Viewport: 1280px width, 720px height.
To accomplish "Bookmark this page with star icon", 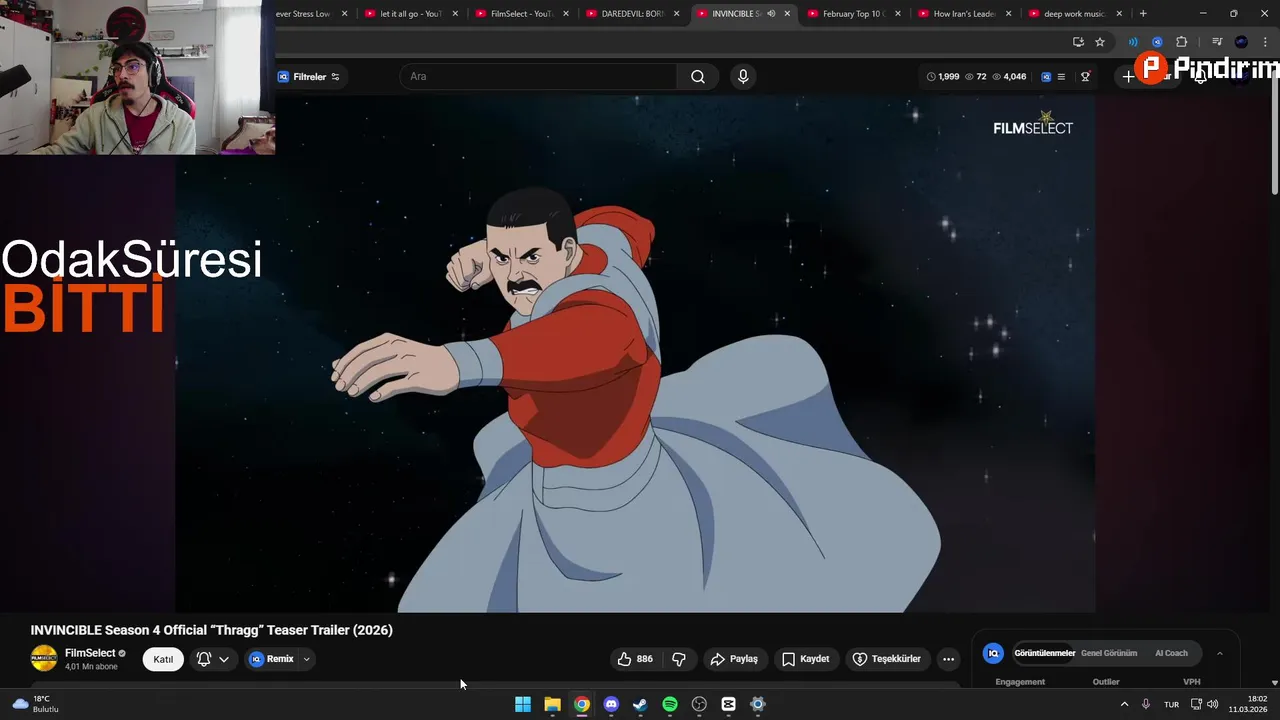I will point(1100,42).
